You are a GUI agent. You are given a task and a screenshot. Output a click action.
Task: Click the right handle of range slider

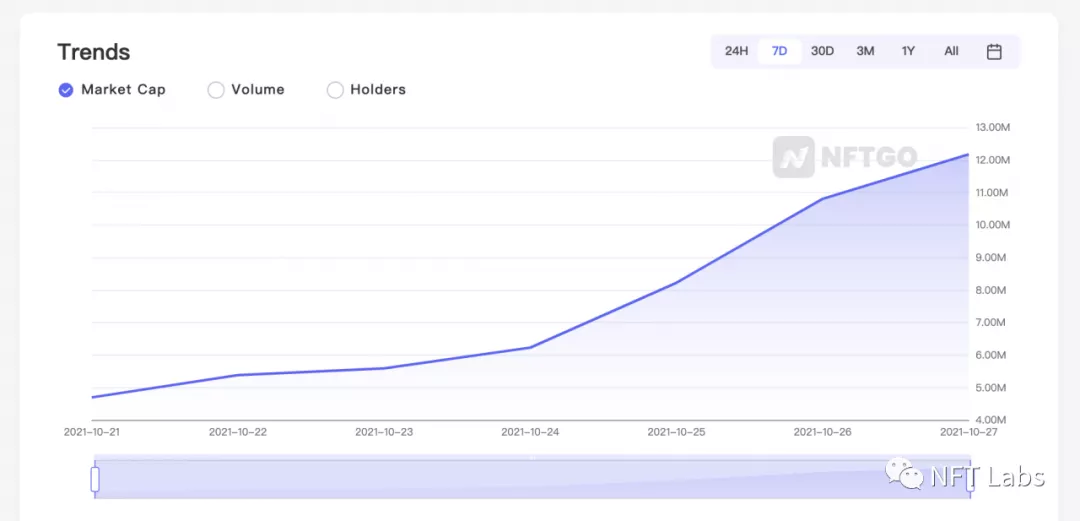coord(970,479)
